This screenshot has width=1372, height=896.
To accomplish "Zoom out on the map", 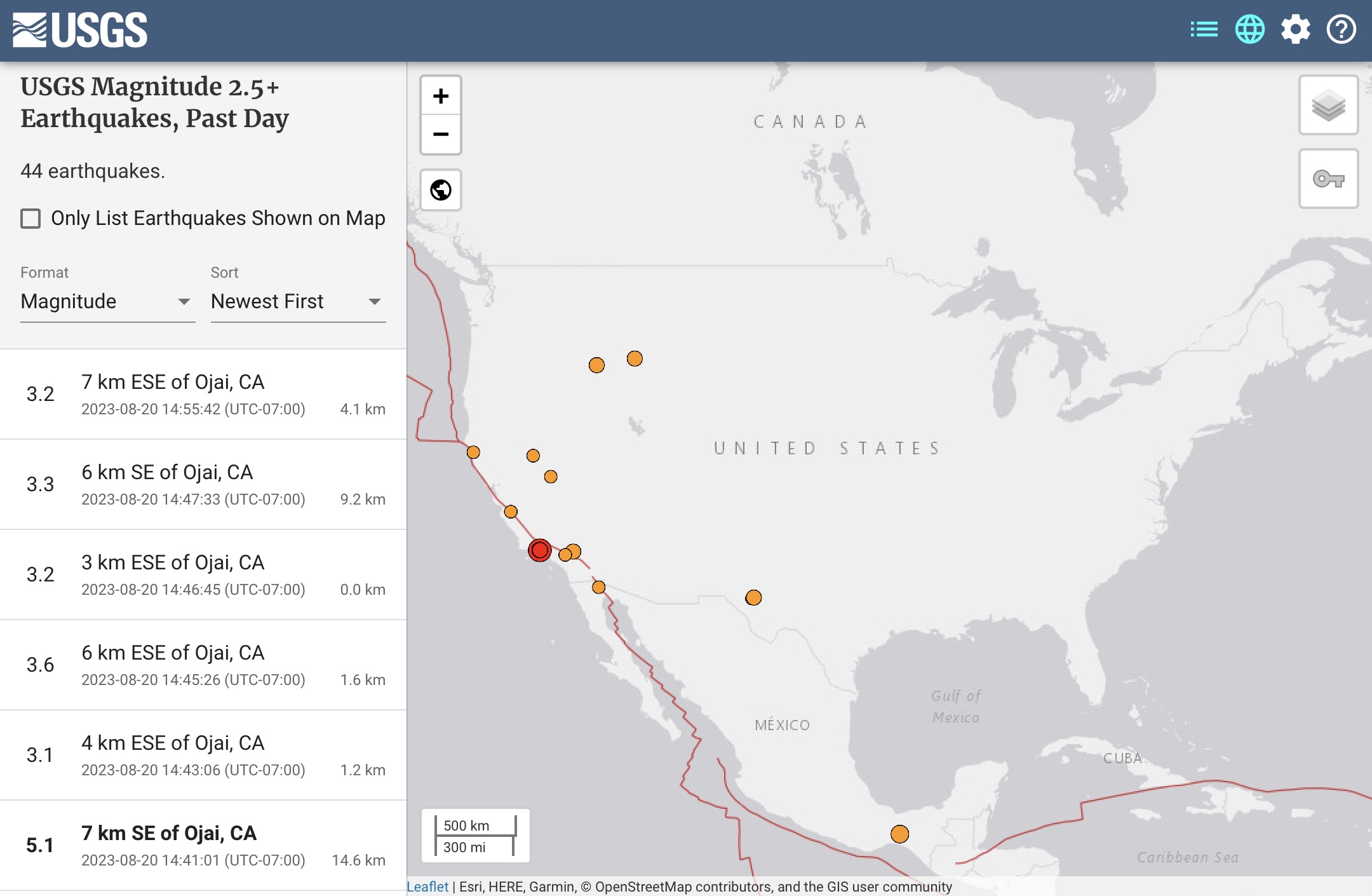I will 441,134.
